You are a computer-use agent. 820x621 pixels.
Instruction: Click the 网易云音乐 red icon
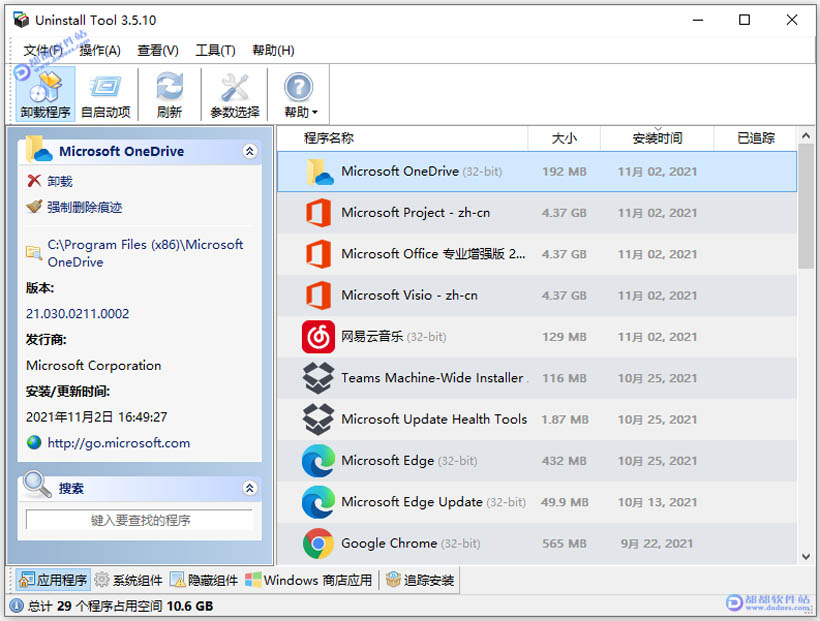pyautogui.click(x=318, y=337)
